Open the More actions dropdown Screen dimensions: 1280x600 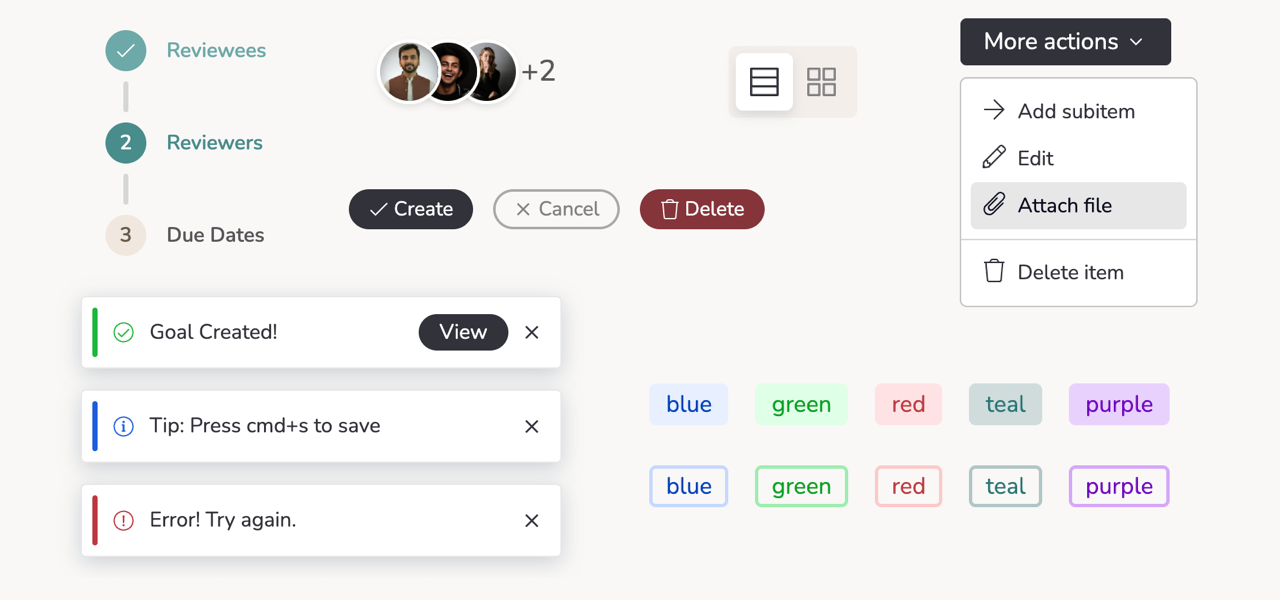click(1065, 41)
